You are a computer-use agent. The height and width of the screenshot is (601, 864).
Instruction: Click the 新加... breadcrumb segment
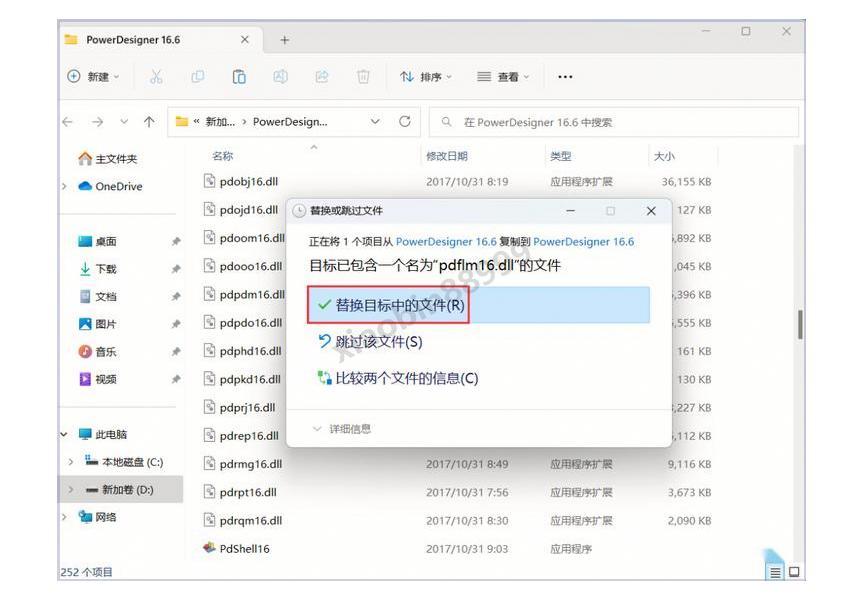click(x=220, y=122)
